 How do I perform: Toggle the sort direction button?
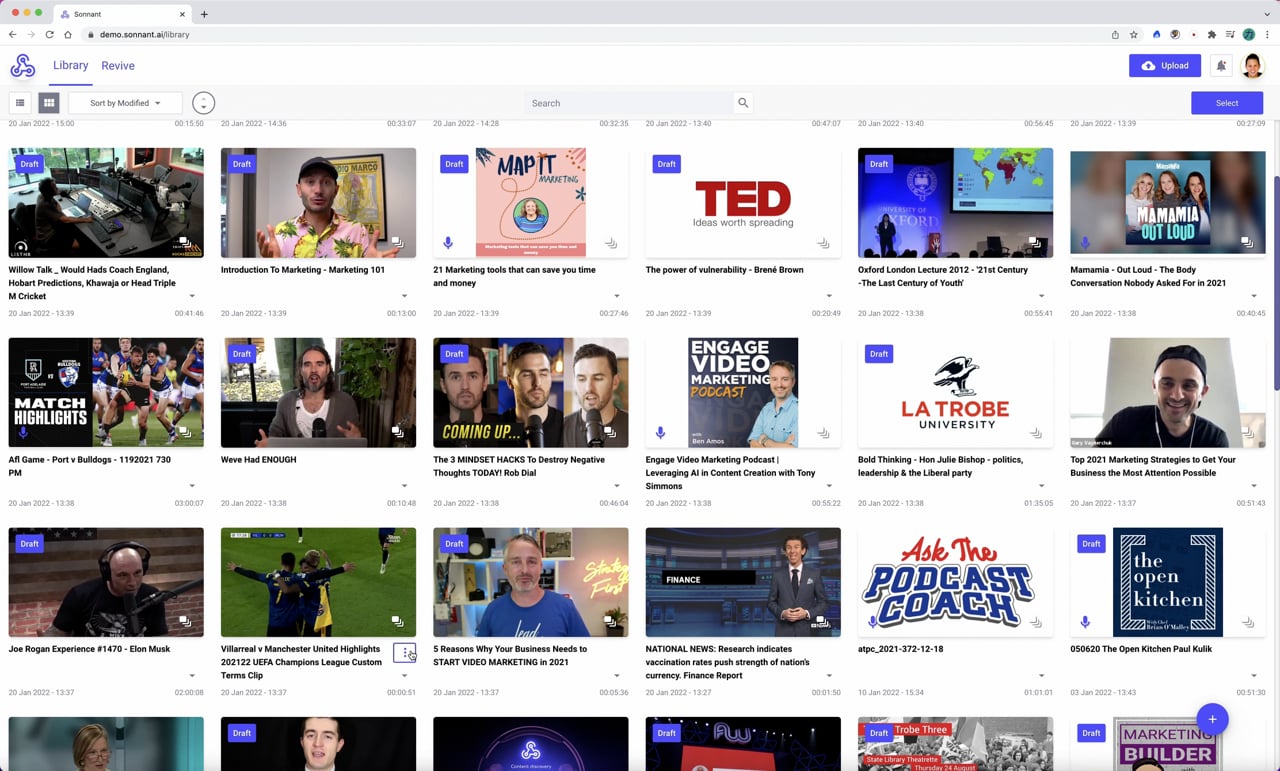[x=203, y=103]
